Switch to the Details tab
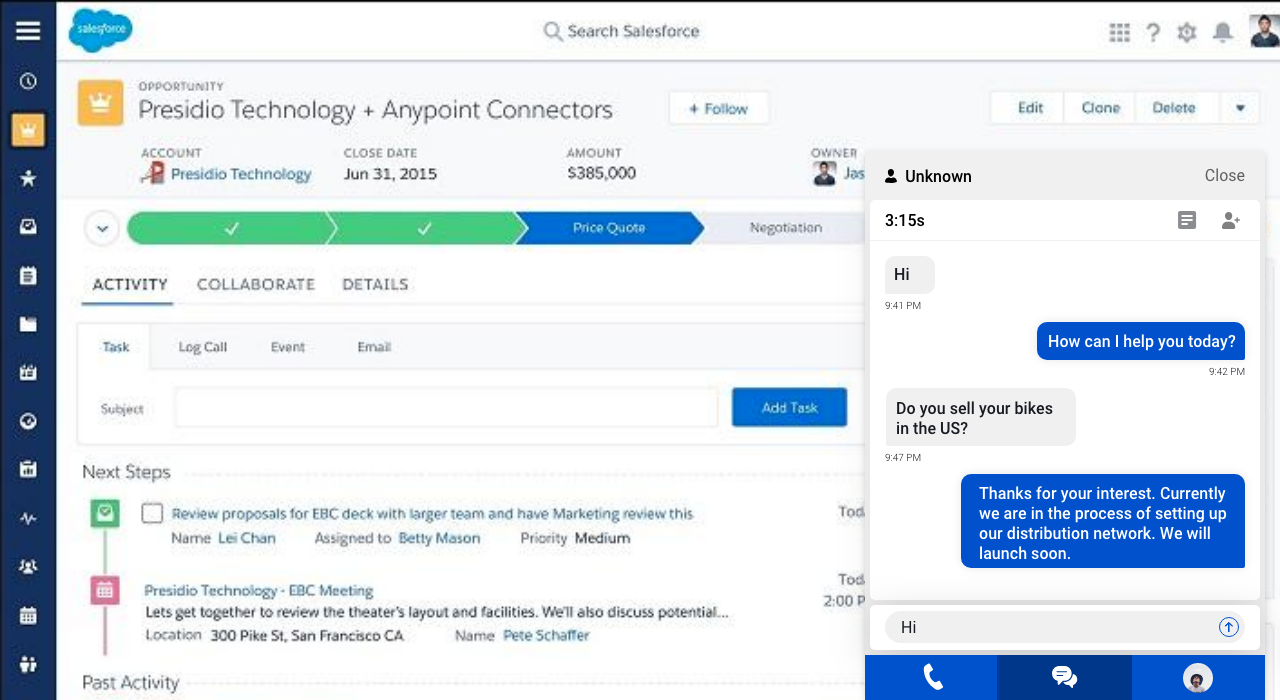The image size is (1280, 700). pos(375,284)
